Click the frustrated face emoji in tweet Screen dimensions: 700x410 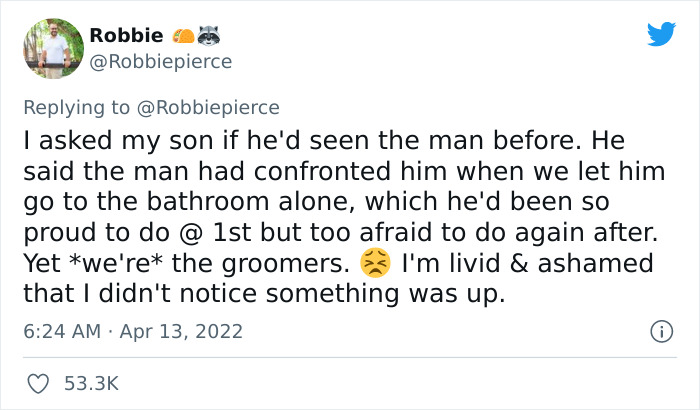click(373, 265)
